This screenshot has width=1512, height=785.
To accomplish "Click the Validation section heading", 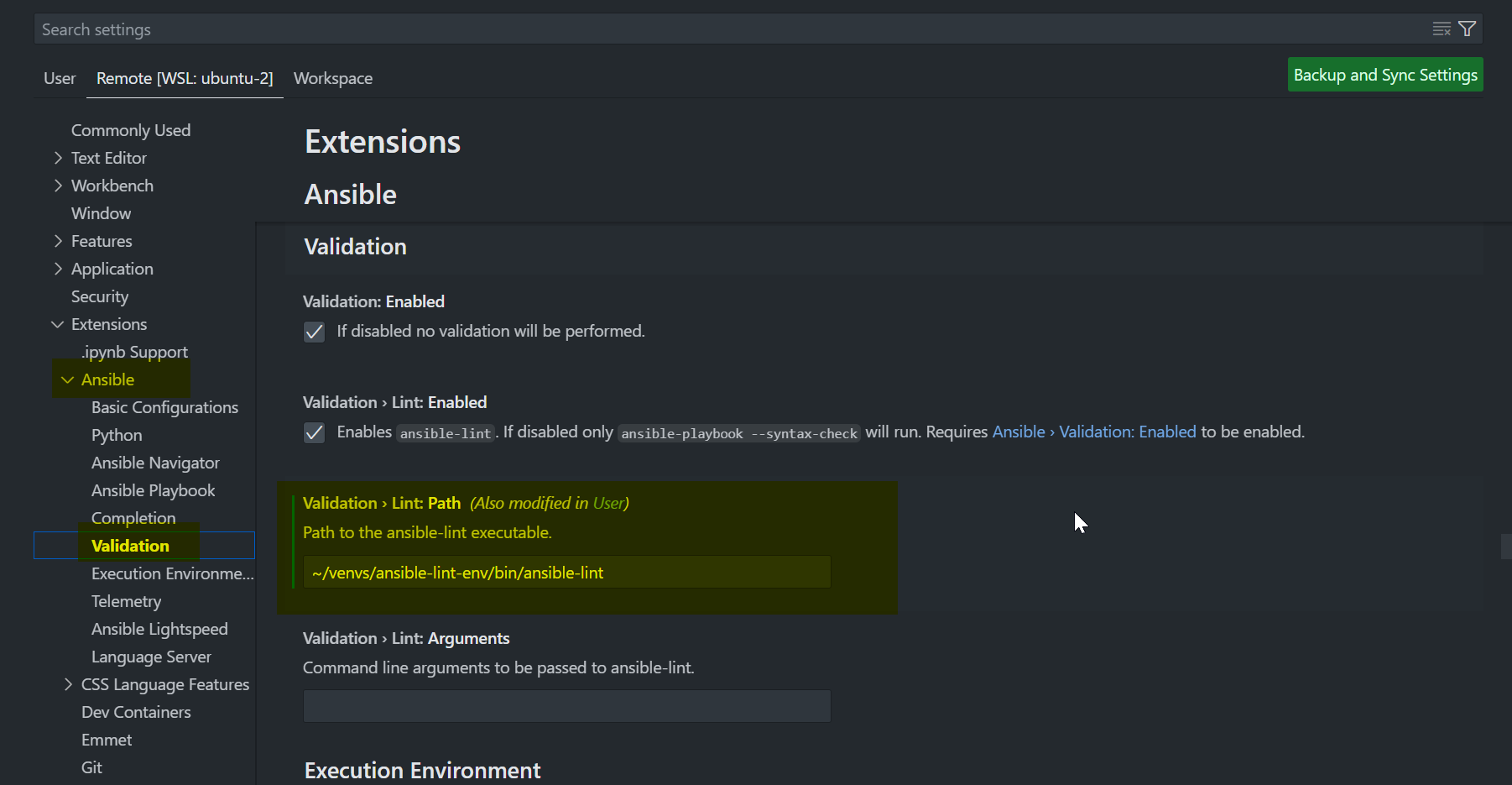I will 355,247.
